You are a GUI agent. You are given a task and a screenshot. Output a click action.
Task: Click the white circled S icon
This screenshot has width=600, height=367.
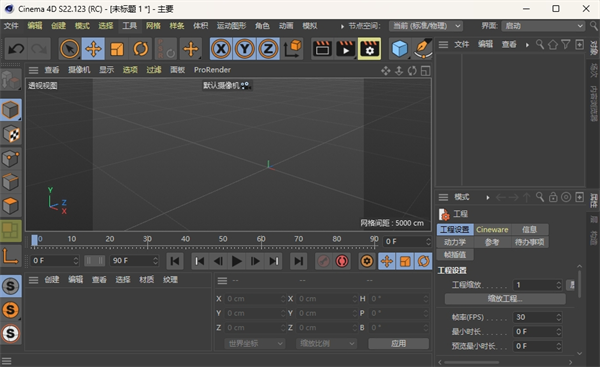pyautogui.click(x=10, y=333)
